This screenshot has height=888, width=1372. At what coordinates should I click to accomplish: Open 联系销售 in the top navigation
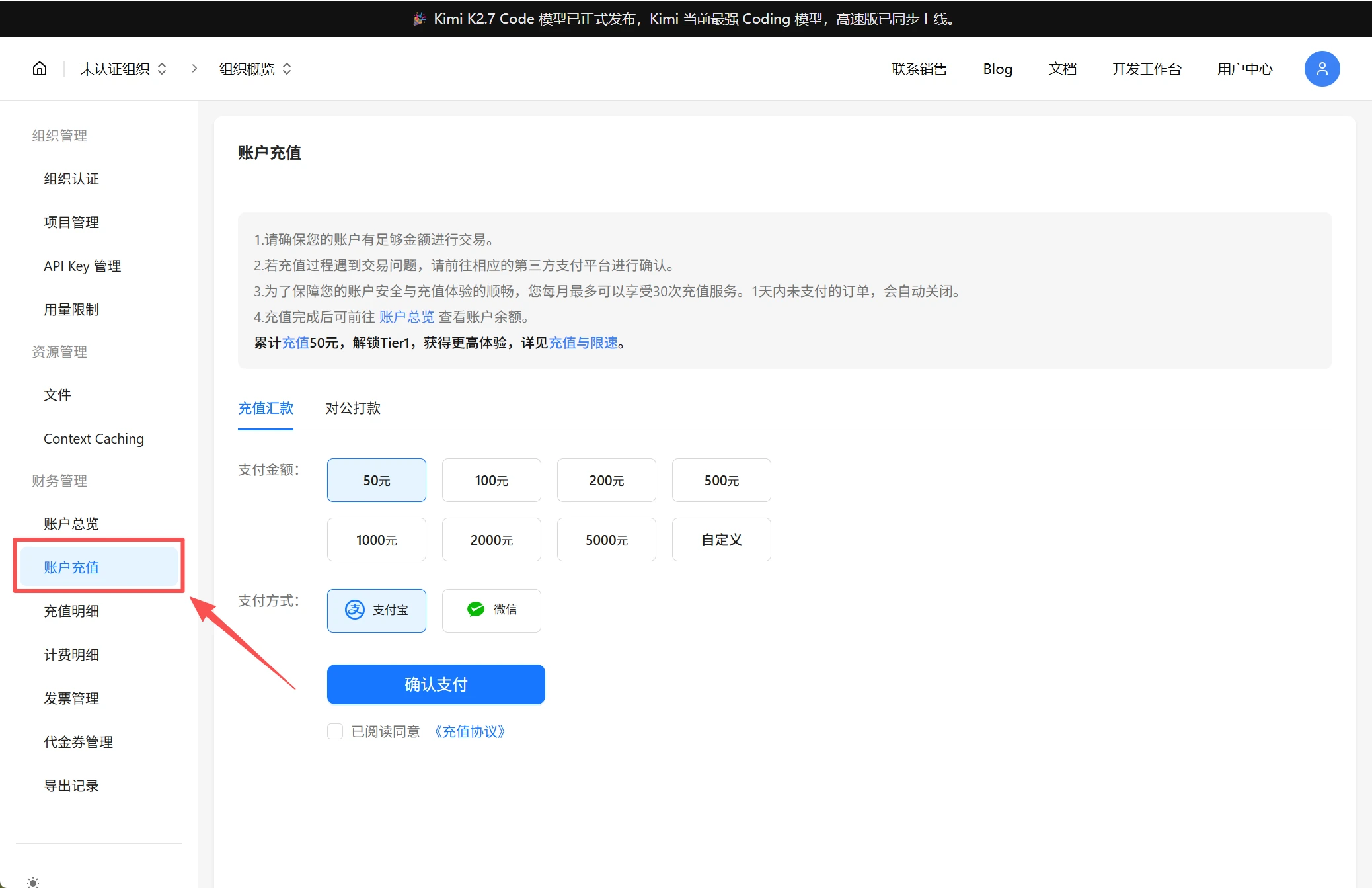pyautogui.click(x=919, y=69)
